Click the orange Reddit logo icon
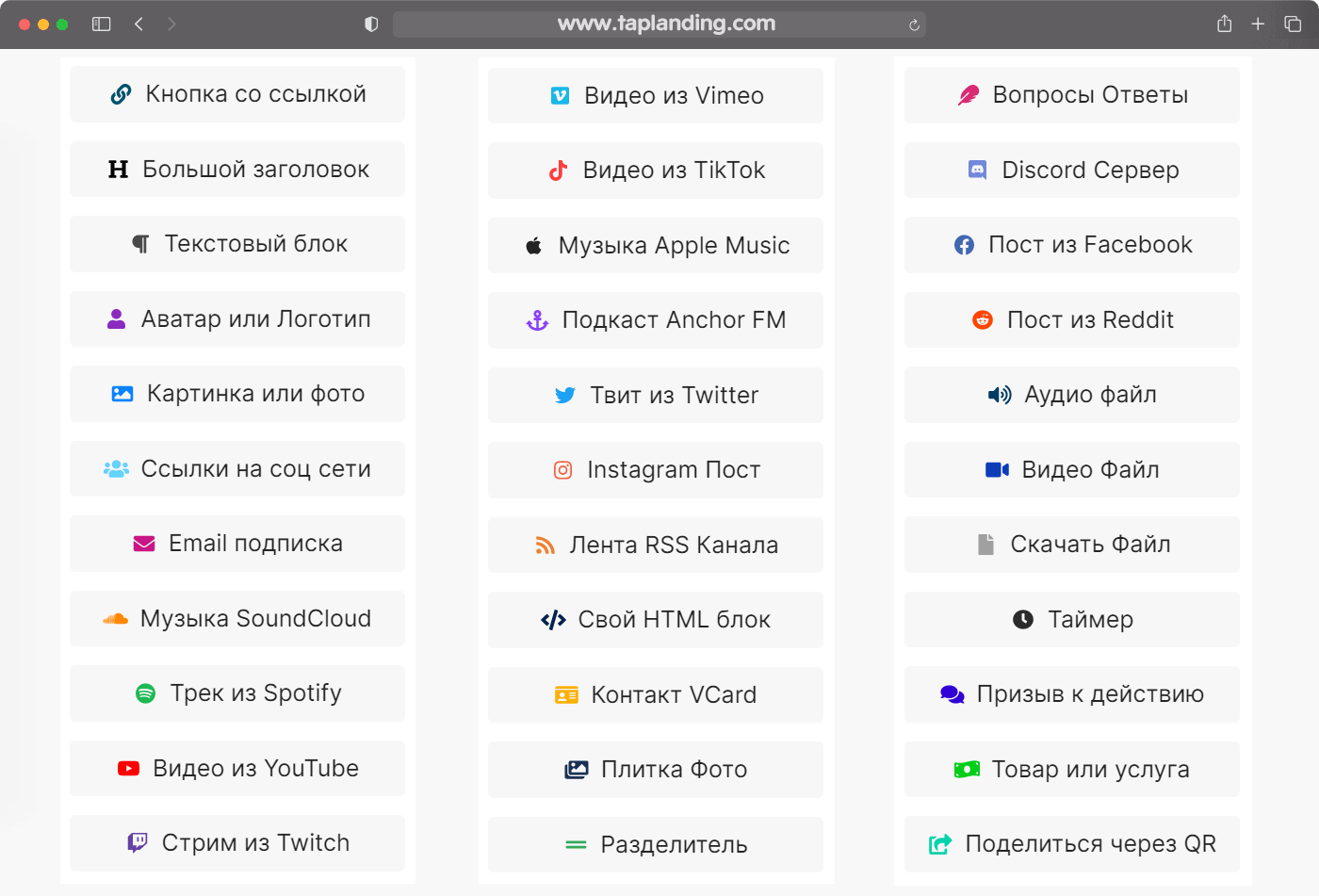The width and height of the screenshot is (1319, 896). (983, 319)
